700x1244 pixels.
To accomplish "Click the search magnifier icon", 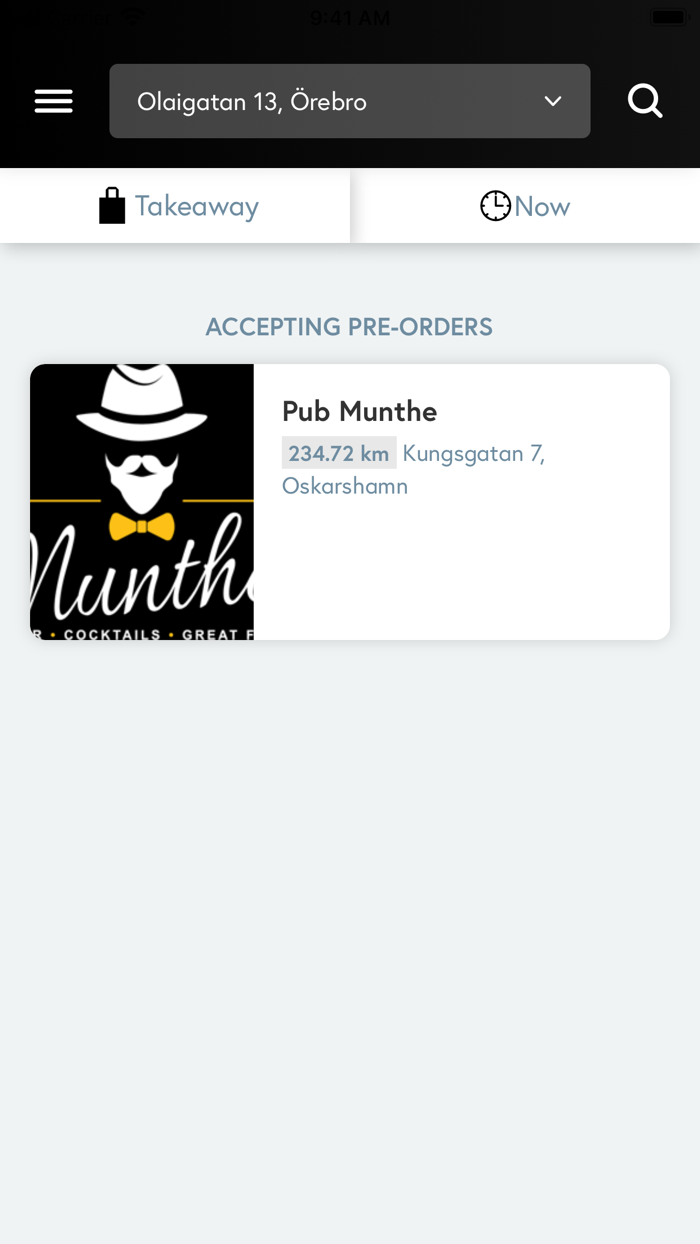I will coord(645,100).
